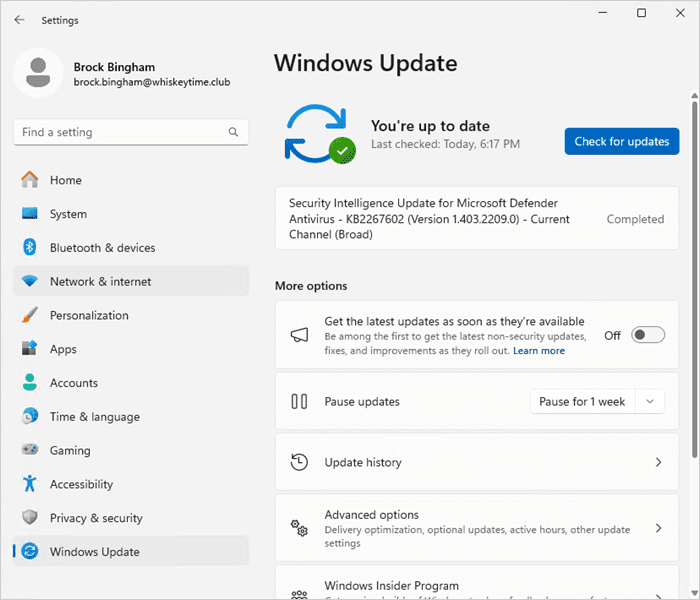
Task: Click the Gaming controller icon
Action: coord(29,450)
